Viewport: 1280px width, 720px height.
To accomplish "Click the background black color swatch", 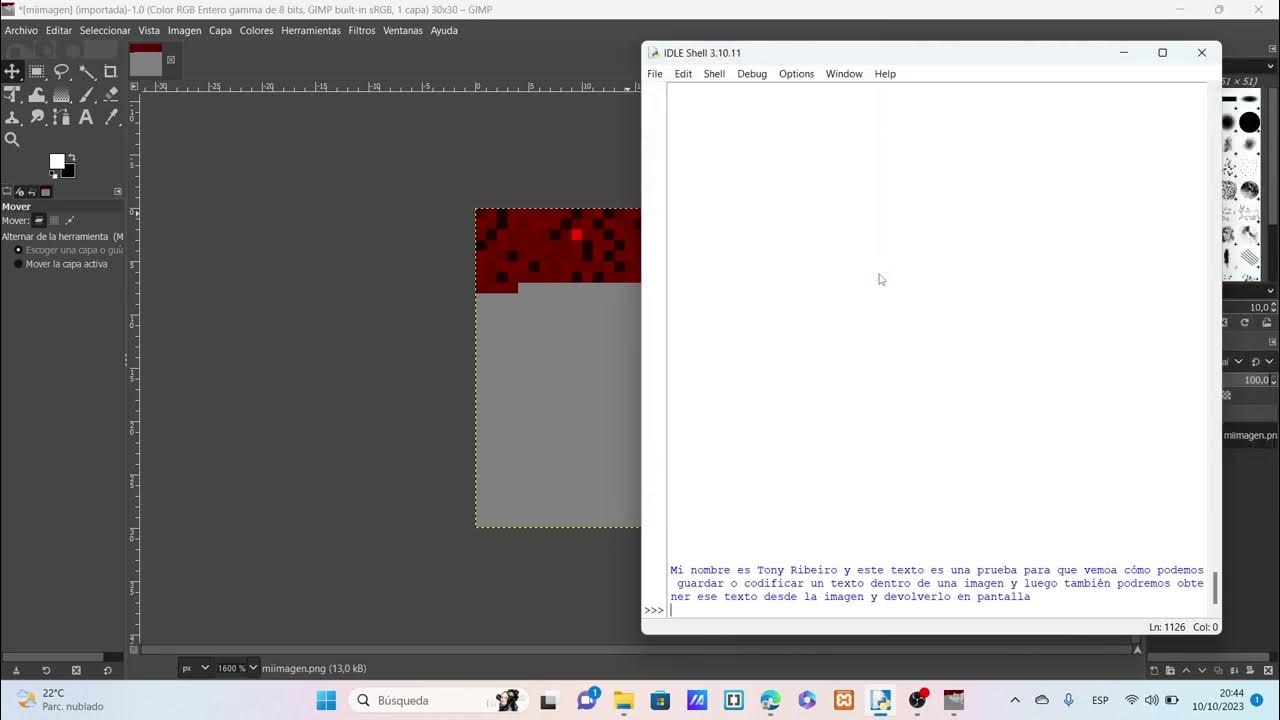I will (69, 171).
